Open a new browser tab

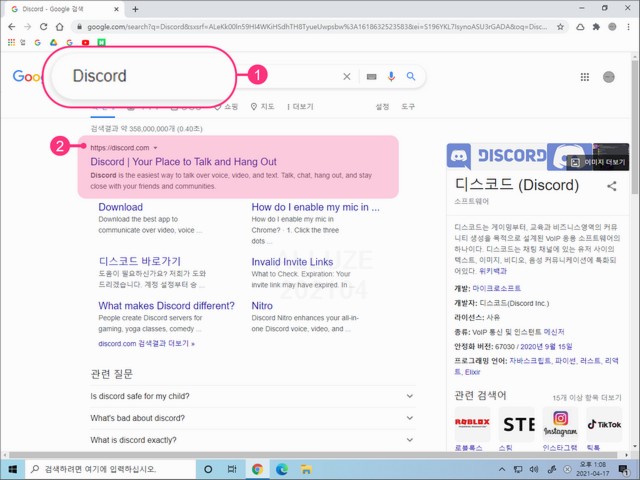136,9
